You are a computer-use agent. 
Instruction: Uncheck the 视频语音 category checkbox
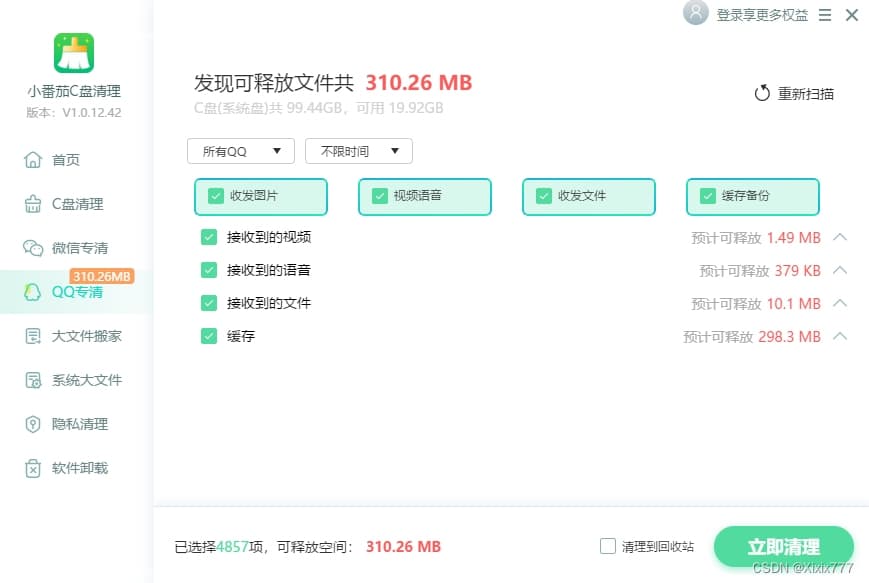380,196
